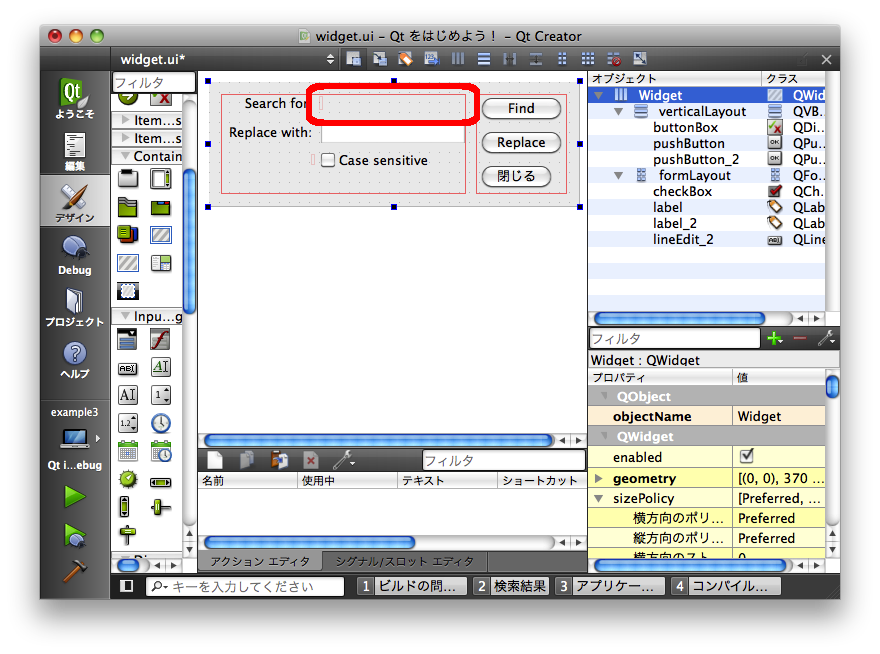Click the hammer Build icon

point(74,571)
